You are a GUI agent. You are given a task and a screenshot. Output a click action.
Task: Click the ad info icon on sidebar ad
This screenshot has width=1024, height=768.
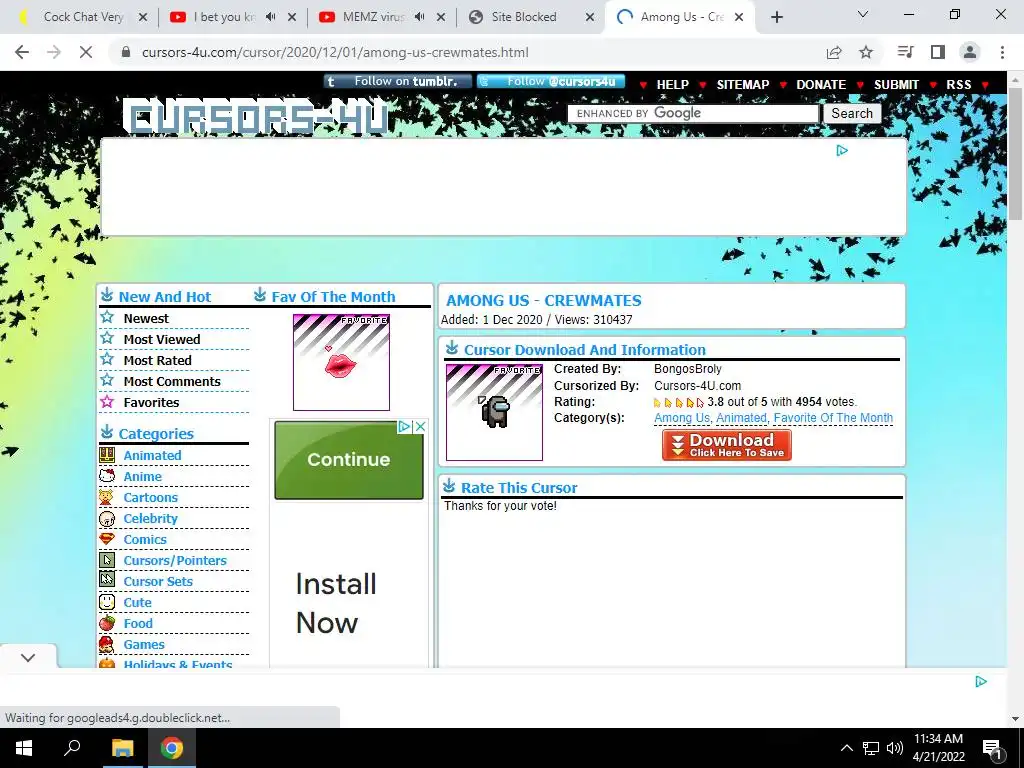pos(404,426)
